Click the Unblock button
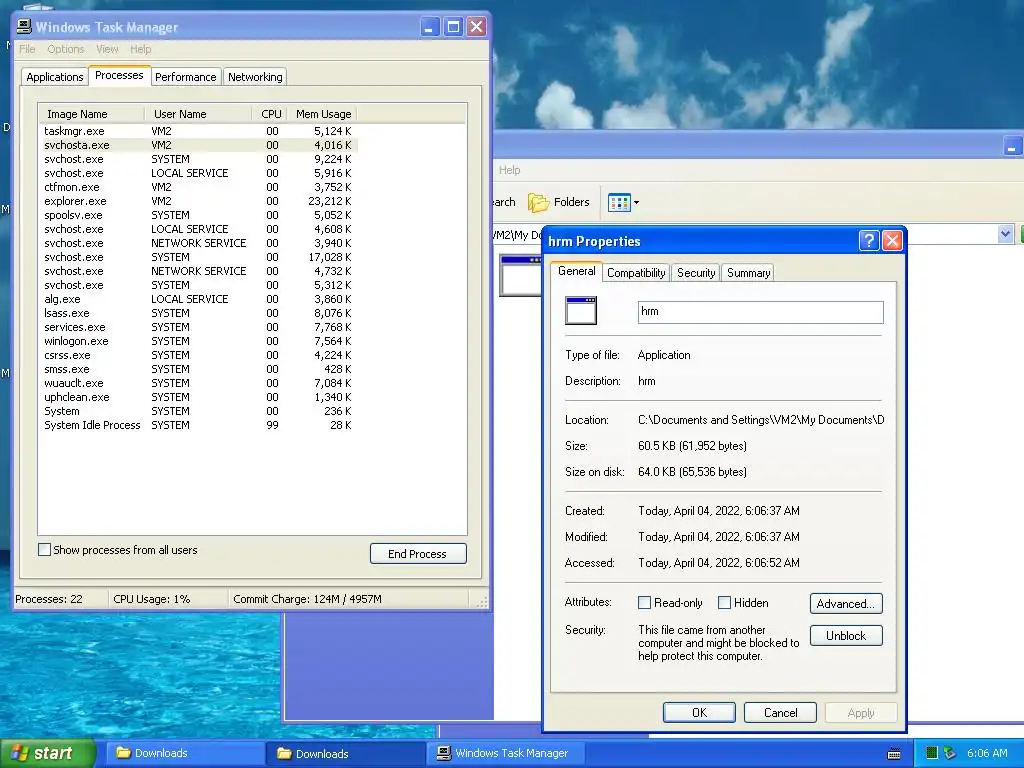The width and height of the screenshot is (1024, 768). tap(846, 635)
